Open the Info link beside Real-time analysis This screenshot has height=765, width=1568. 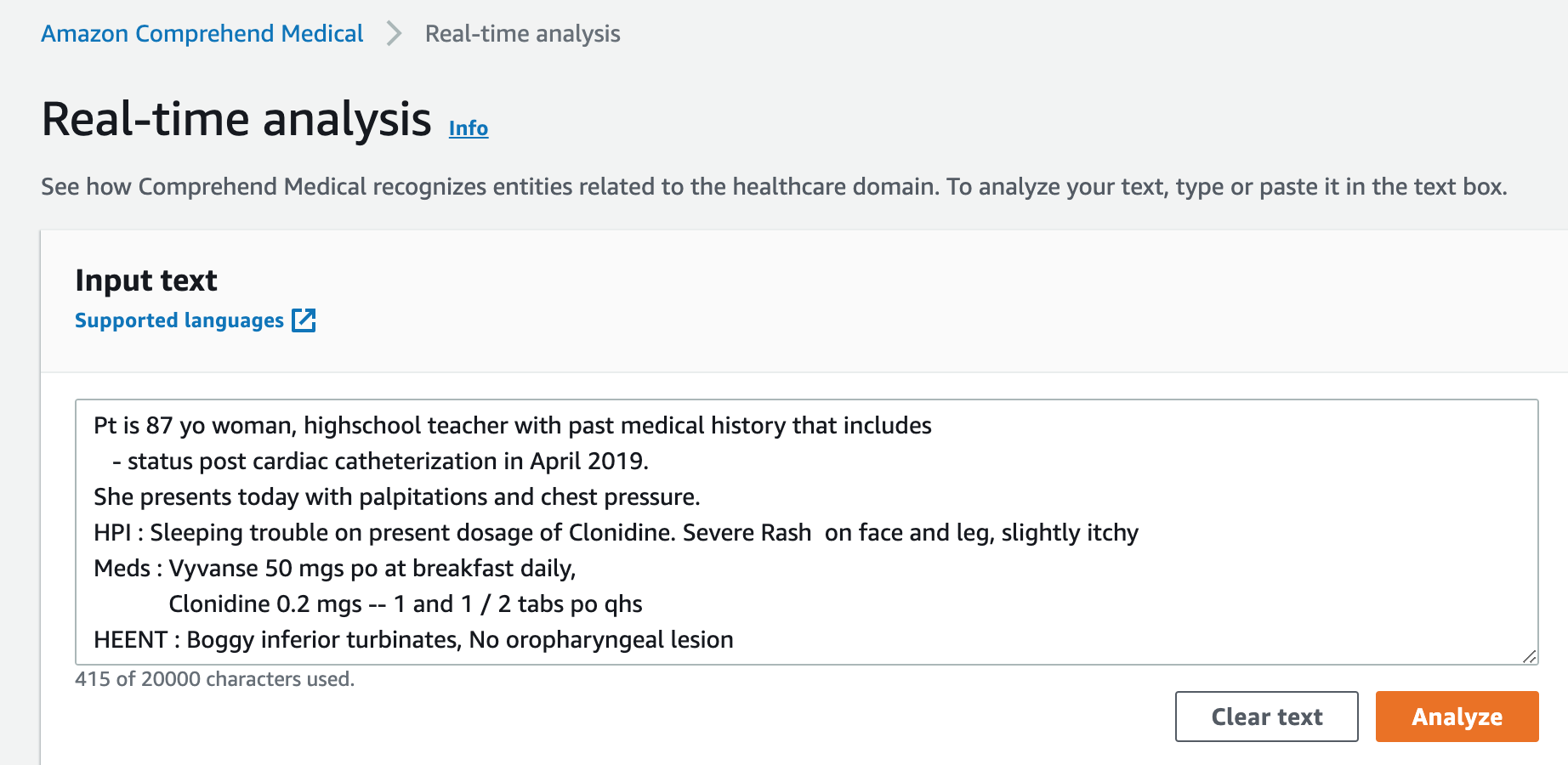tap(468, 129)
